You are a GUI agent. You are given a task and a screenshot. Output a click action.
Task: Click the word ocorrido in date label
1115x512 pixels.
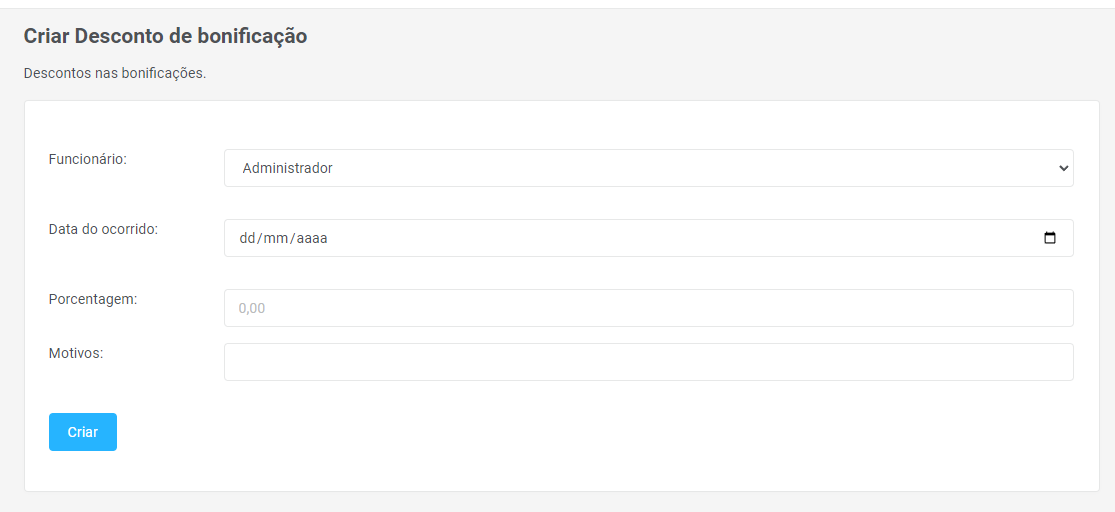coord(130,229)
